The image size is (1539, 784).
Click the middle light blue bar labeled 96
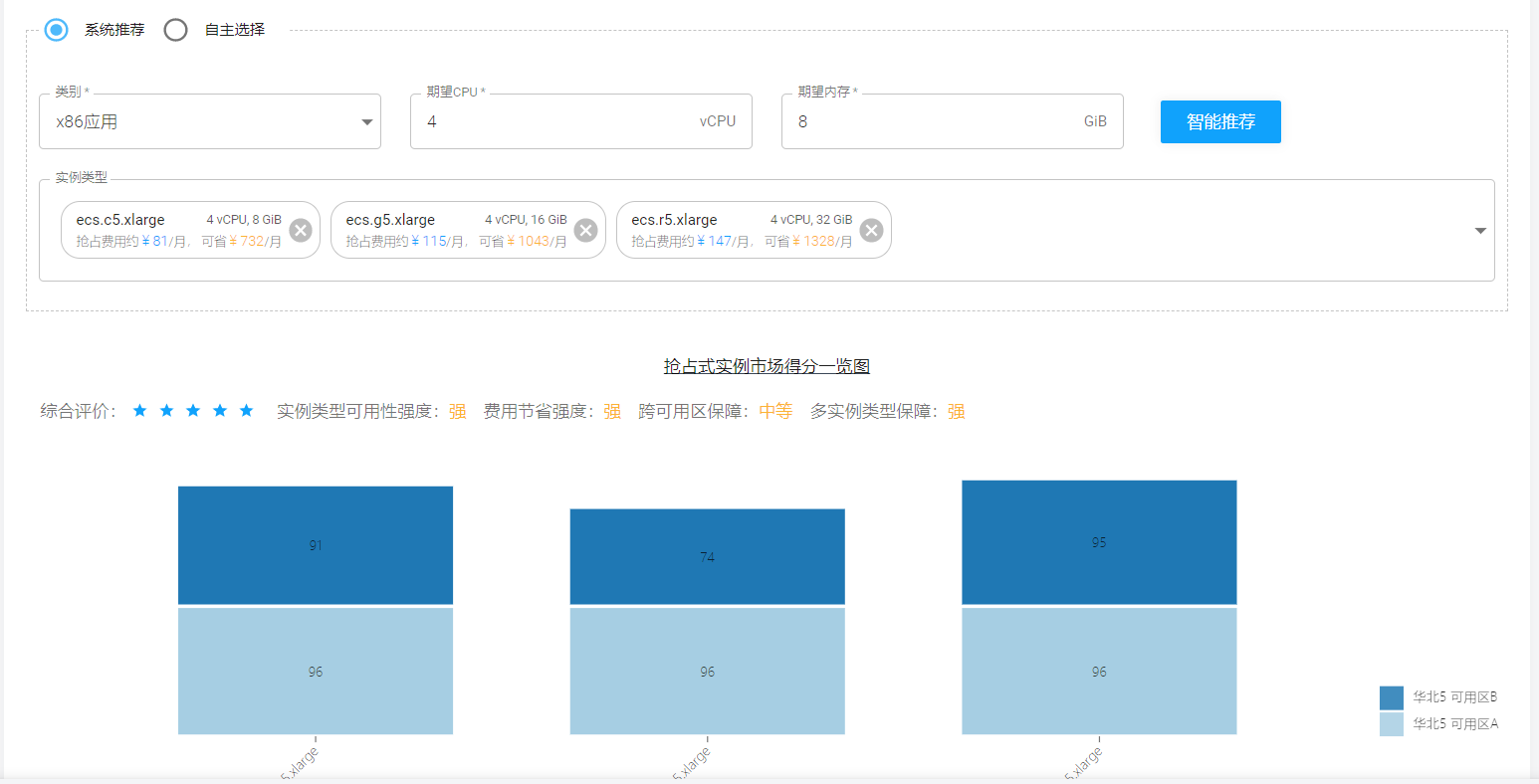coord(708,672)
